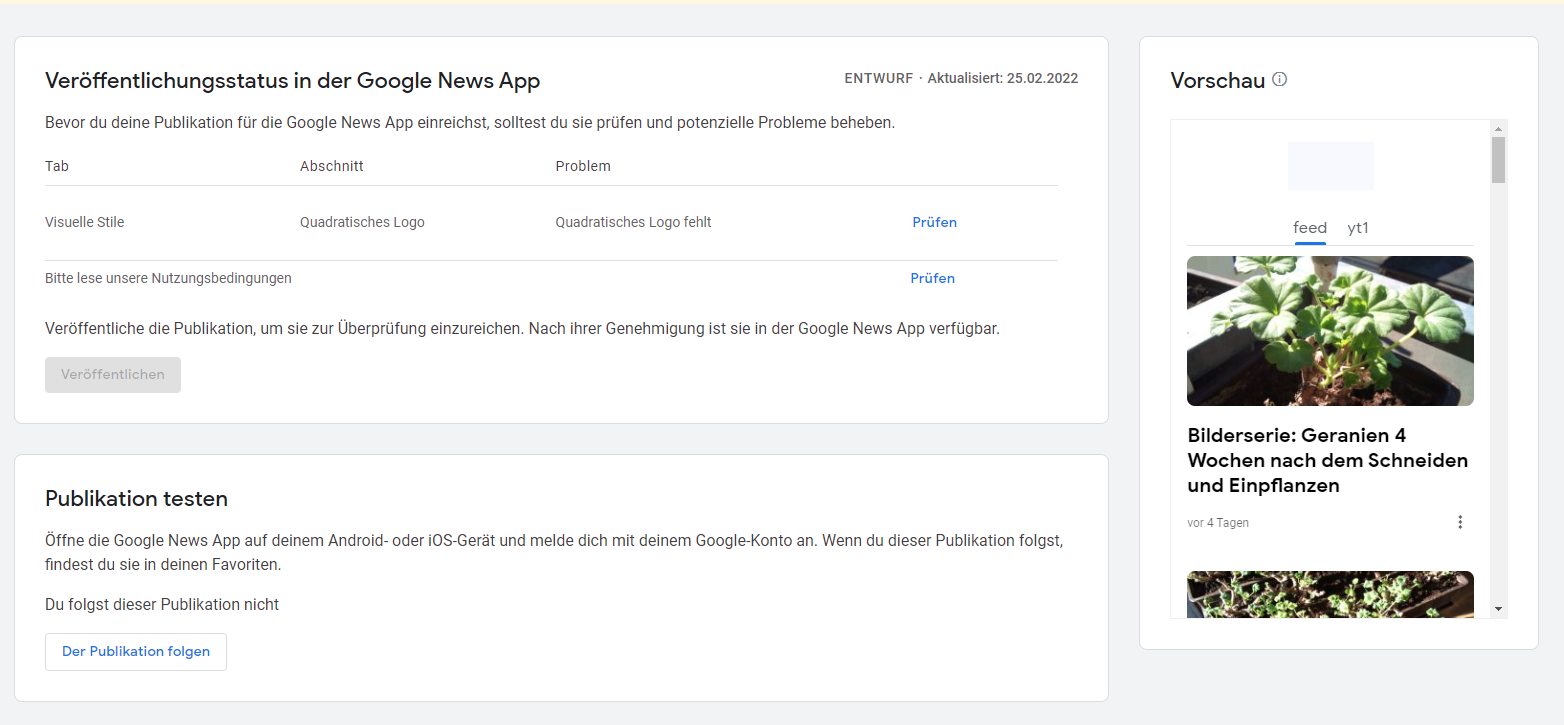
Task: Select 'Bitte lese unsere Nutzungsbedingungen' text
Action: [168, 279]
